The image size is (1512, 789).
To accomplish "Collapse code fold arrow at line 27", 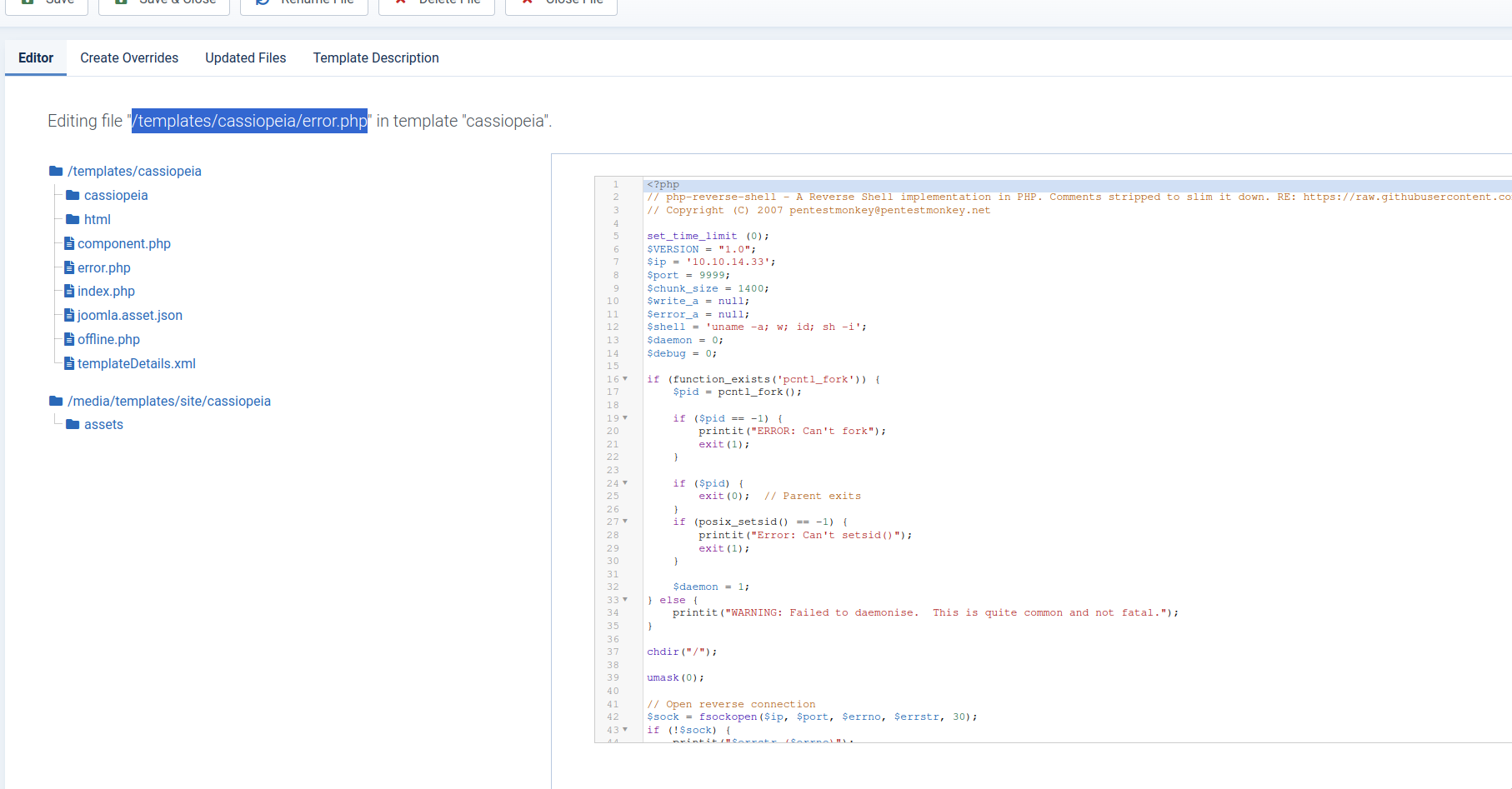I will click(x=625, y=522).
